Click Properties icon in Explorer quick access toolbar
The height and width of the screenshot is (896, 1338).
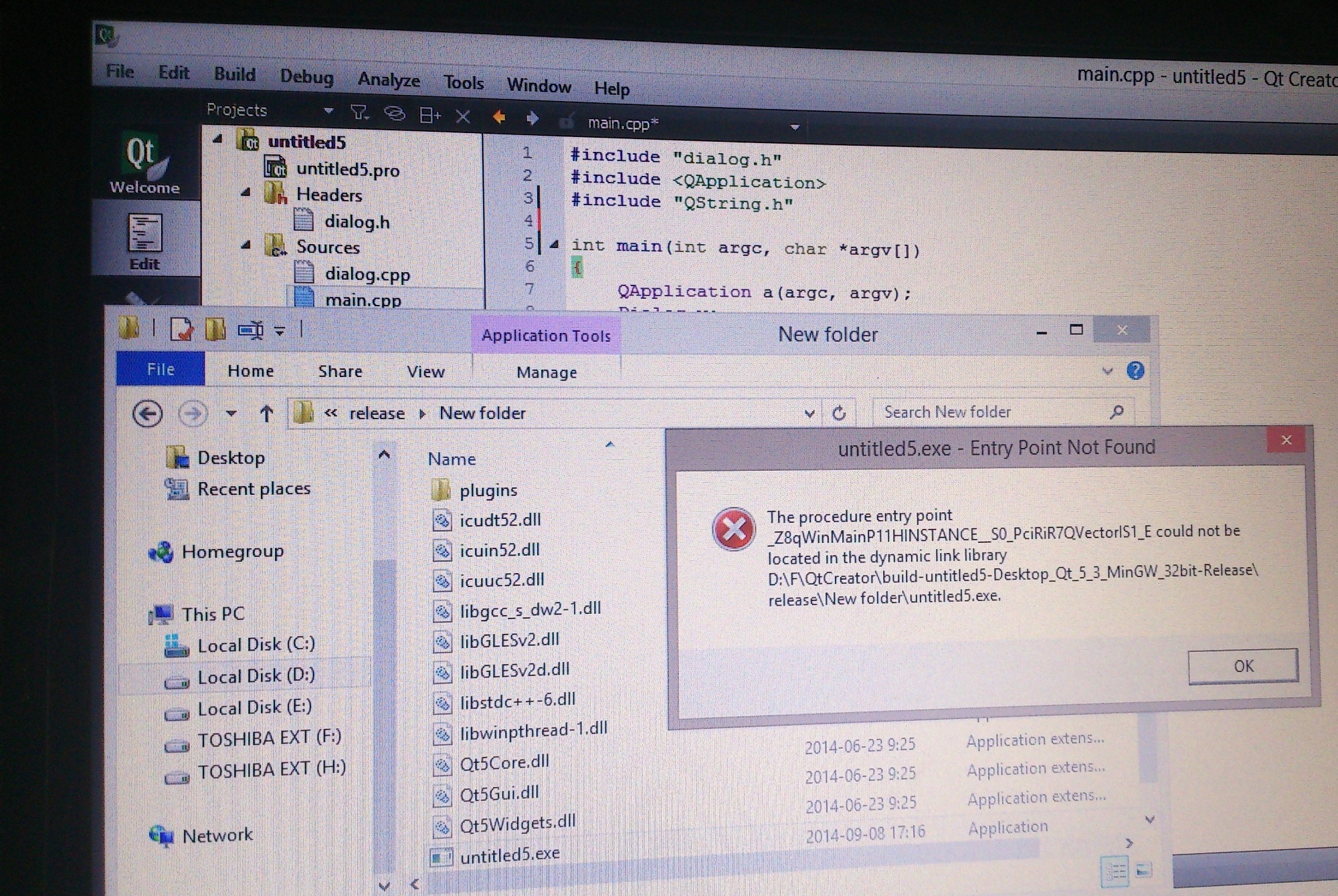[181, 329]
